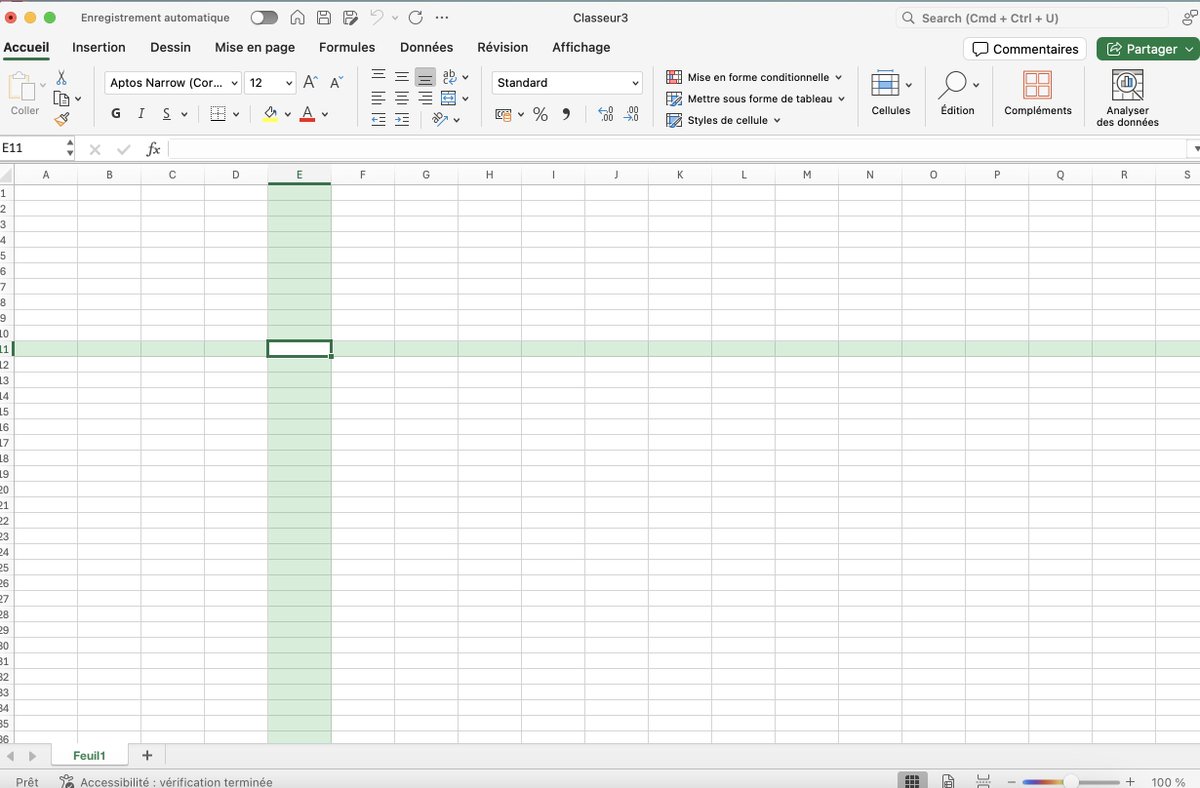Align text to middle vertically icon

coord(401,77)
